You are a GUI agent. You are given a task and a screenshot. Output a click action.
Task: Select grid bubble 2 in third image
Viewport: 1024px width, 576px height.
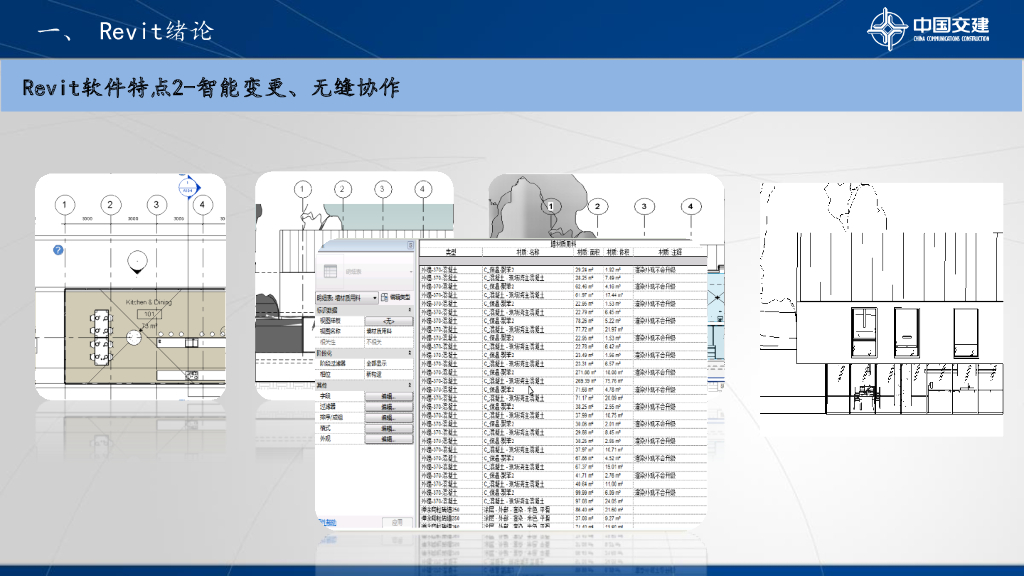598,206
